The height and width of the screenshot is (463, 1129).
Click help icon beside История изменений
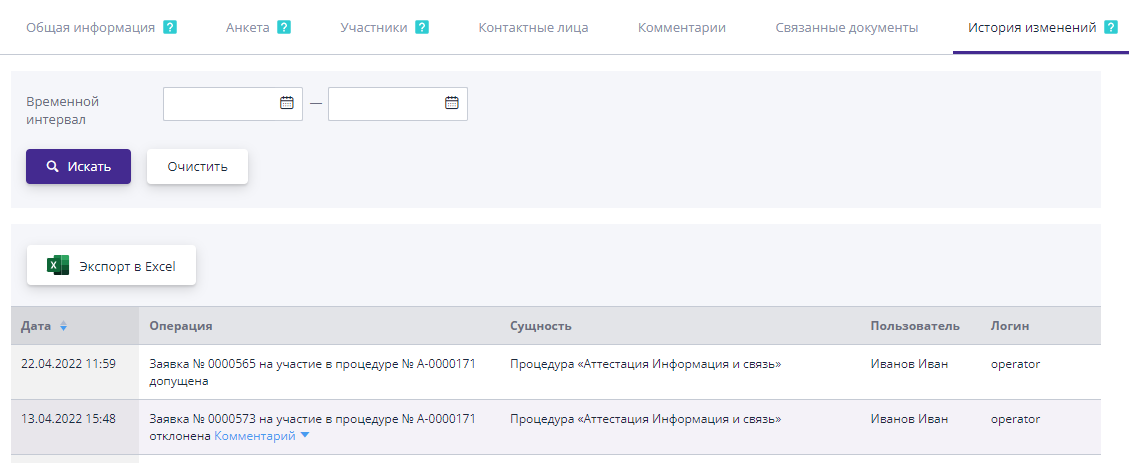1111,28
